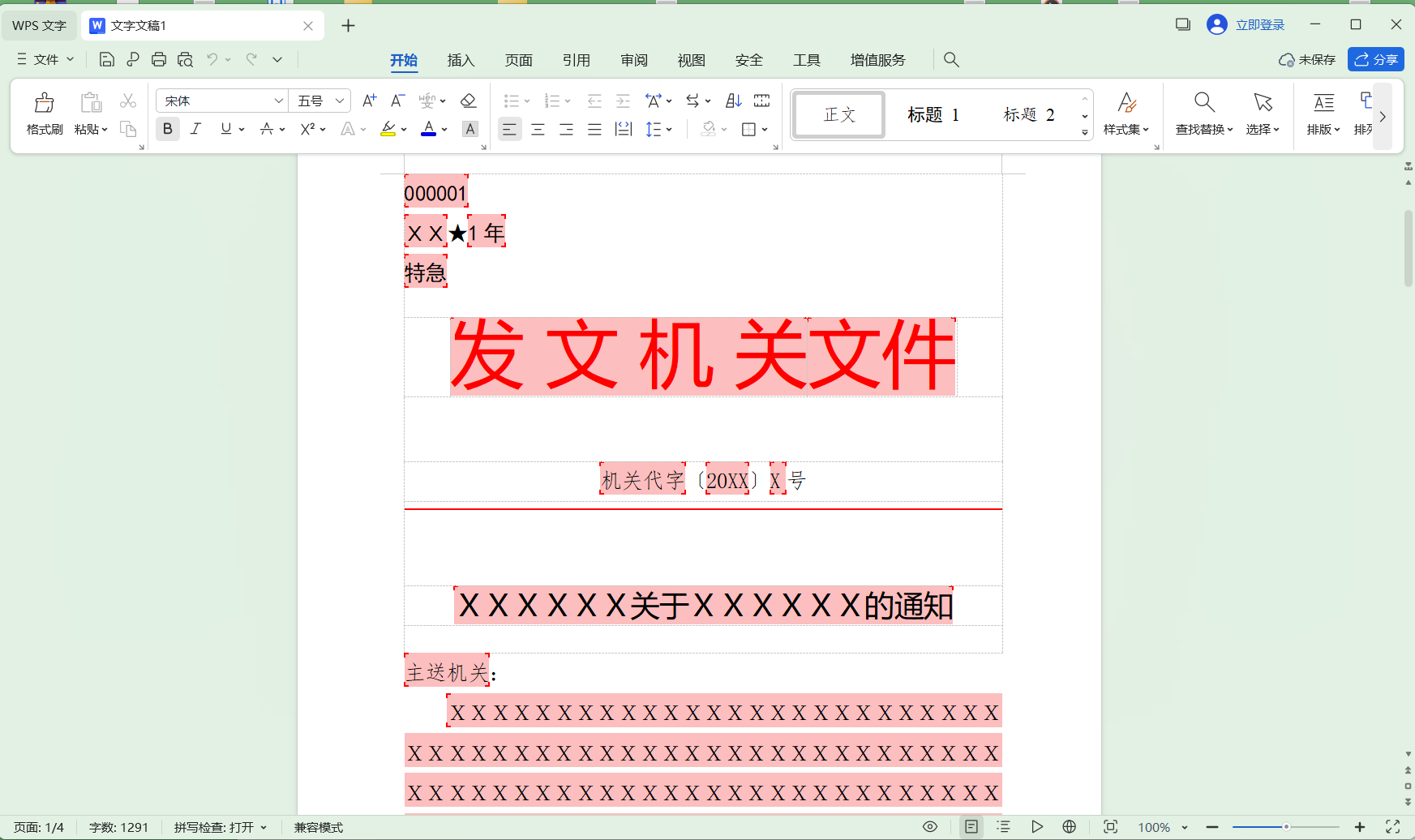Click the 分享 share button
Image resolution: width=1415 pixels, height=840 pixels.
tap(1376, 59)
